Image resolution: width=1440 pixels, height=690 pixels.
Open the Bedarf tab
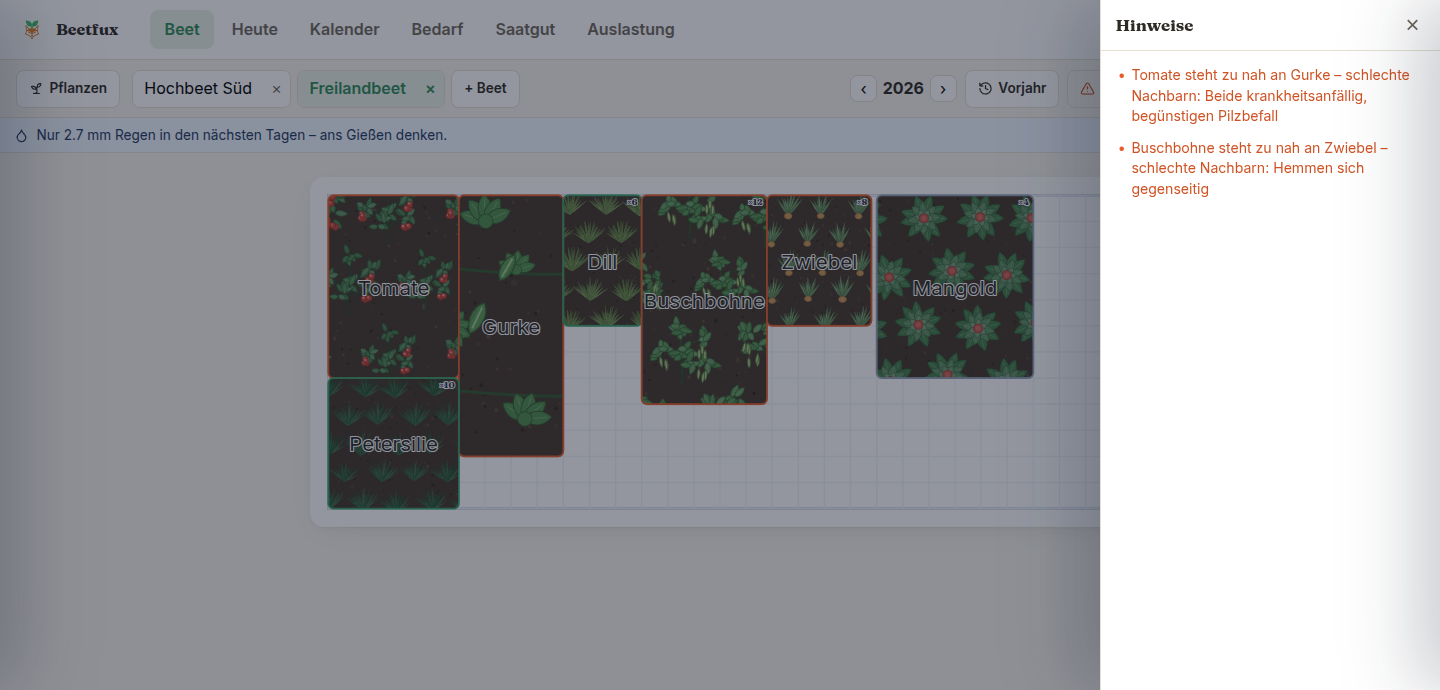pyautogui.click(x=437, y=29)
